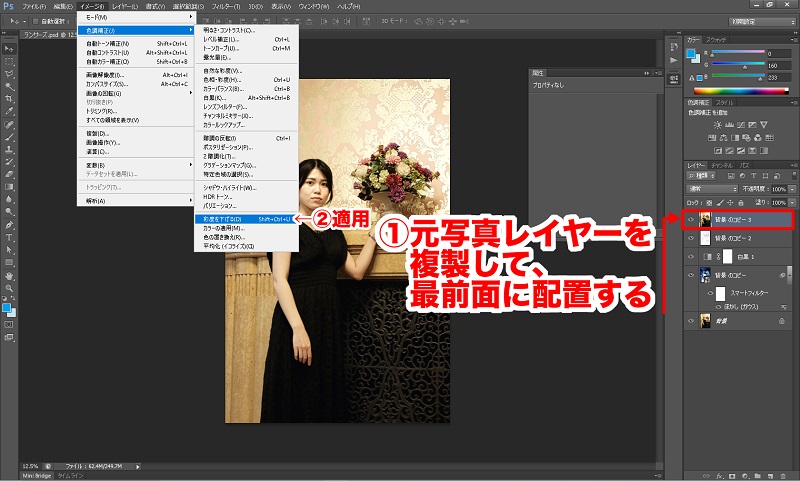This screenshot has height=481, width=800.
Task: Expand the 画像の回転(G) submenu
Action: pos(136,93)
